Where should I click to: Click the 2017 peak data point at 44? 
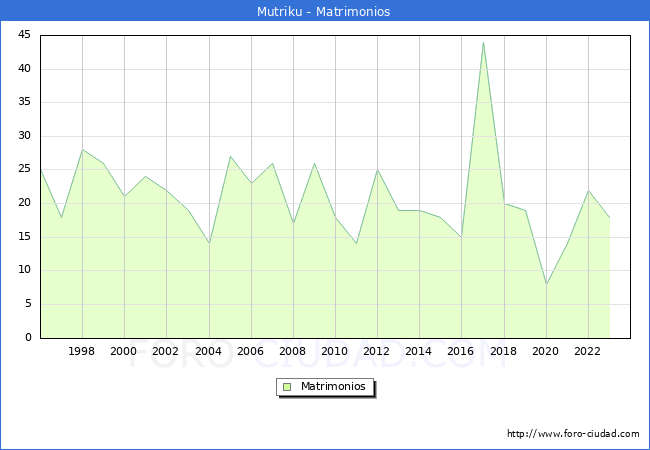[x=483, y=42]
